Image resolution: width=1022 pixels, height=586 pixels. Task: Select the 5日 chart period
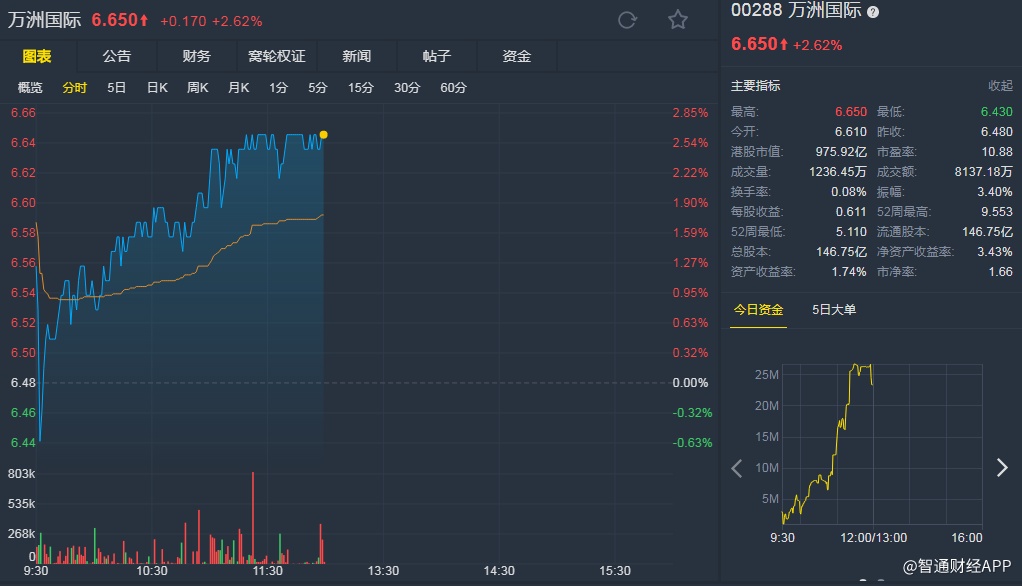click(117, 88)
